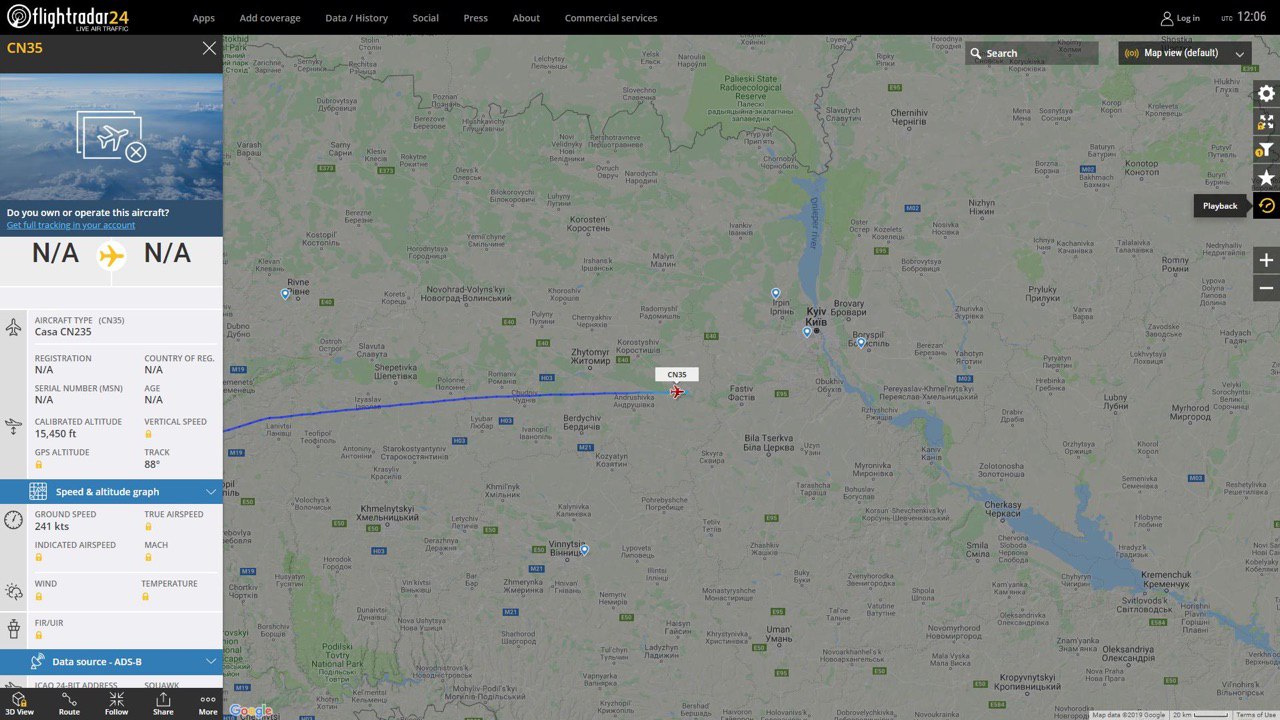Start Playback with the history clock icon

click(x=1266, y=206)
